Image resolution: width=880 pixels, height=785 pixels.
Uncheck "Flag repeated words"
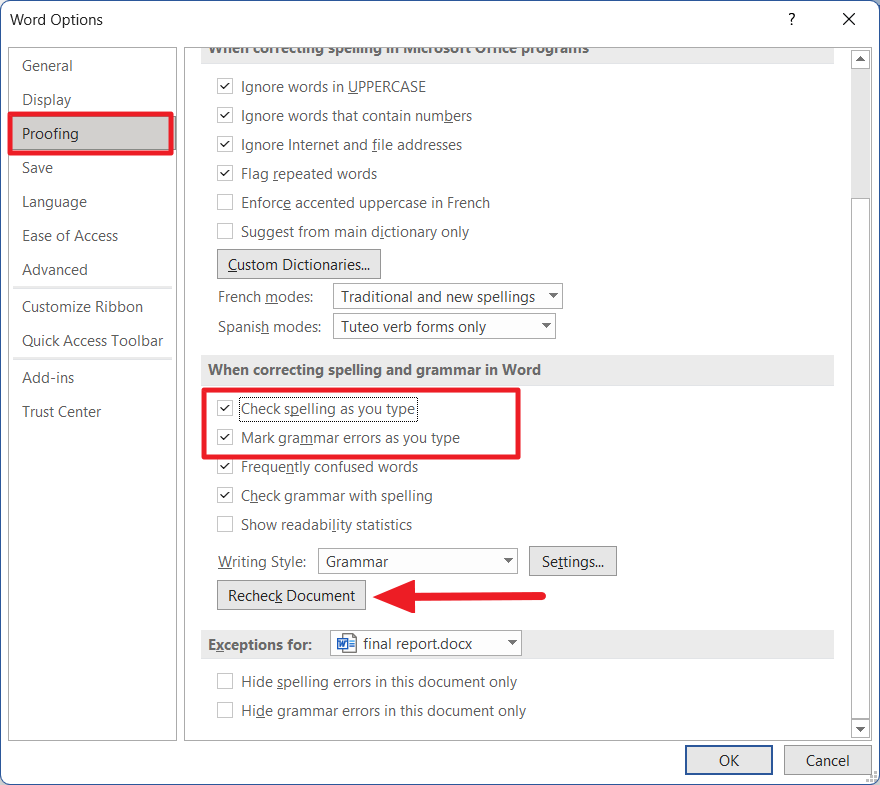pyautogui.click(x=225, y=173)
